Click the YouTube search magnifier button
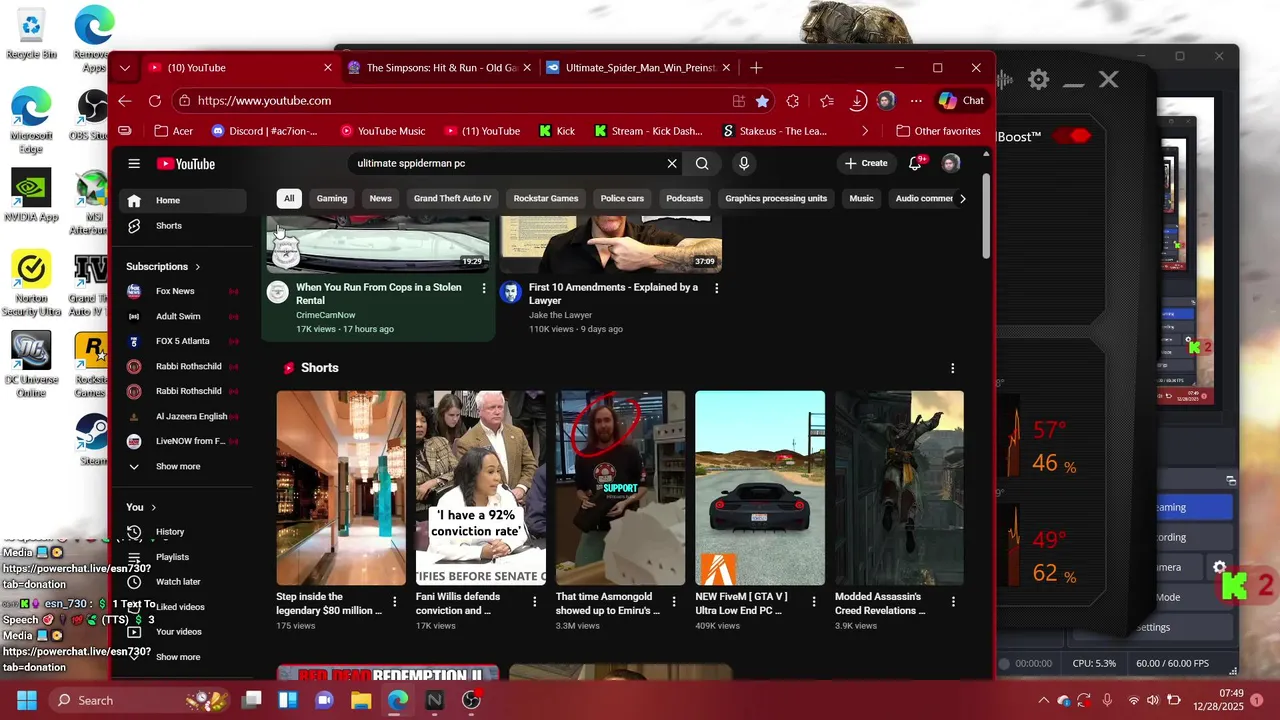This screenshot has height=720, width=1280. 702,164
